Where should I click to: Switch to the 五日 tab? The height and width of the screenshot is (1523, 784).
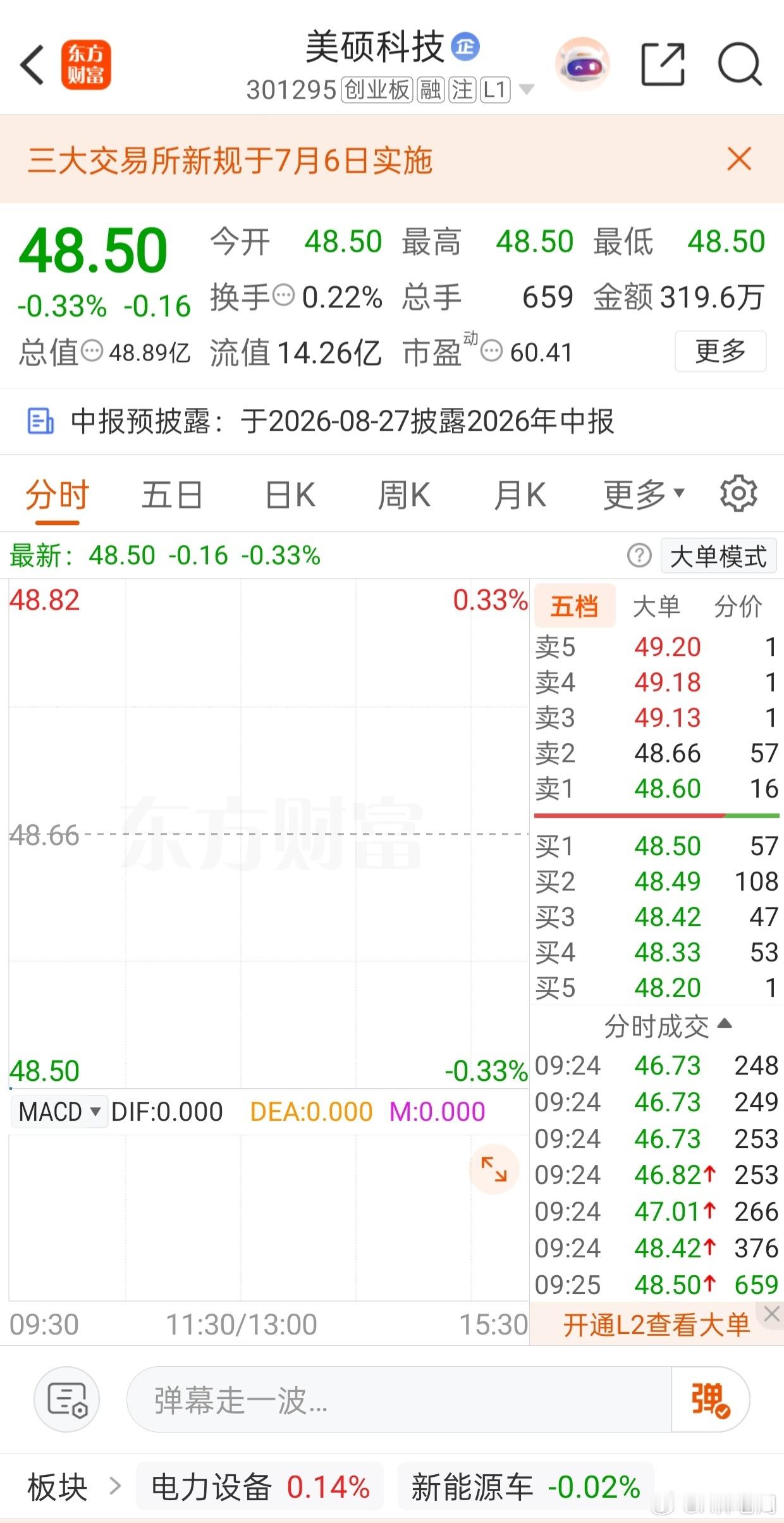coord(172,495)
